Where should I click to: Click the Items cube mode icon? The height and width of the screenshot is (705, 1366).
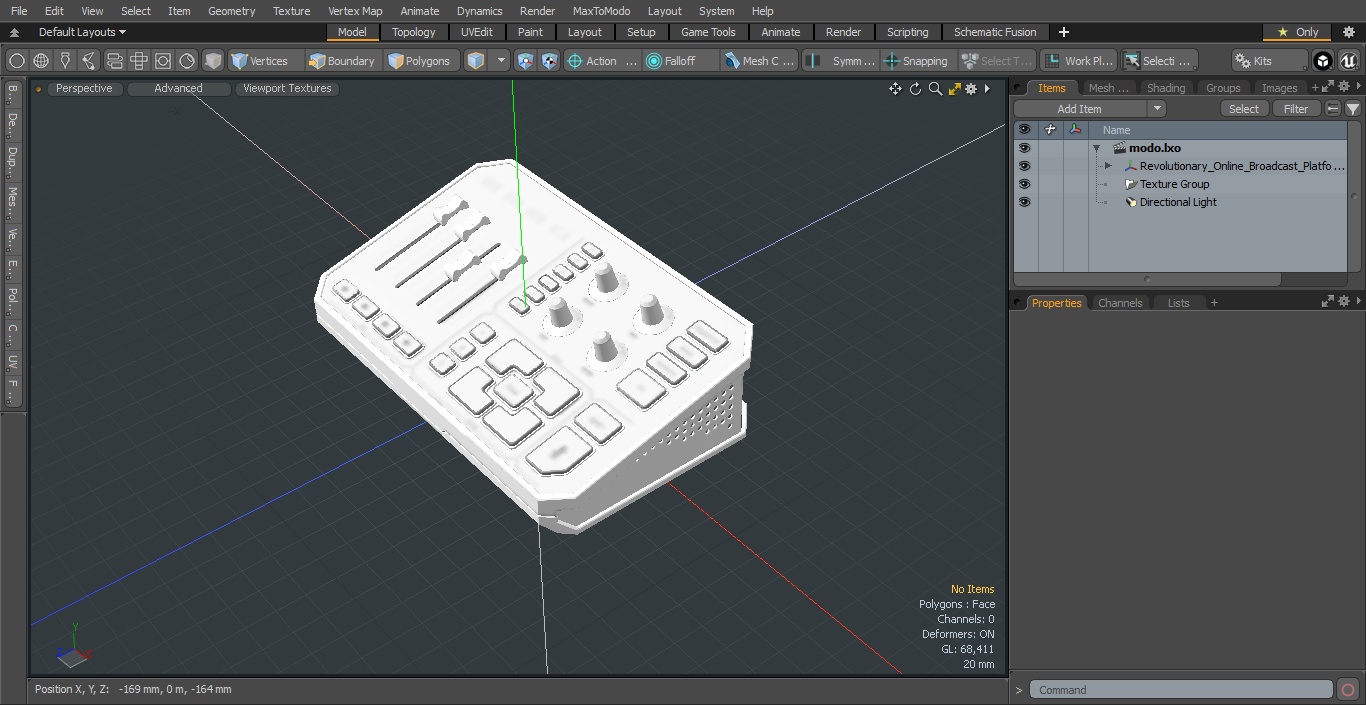click(476, 61)
